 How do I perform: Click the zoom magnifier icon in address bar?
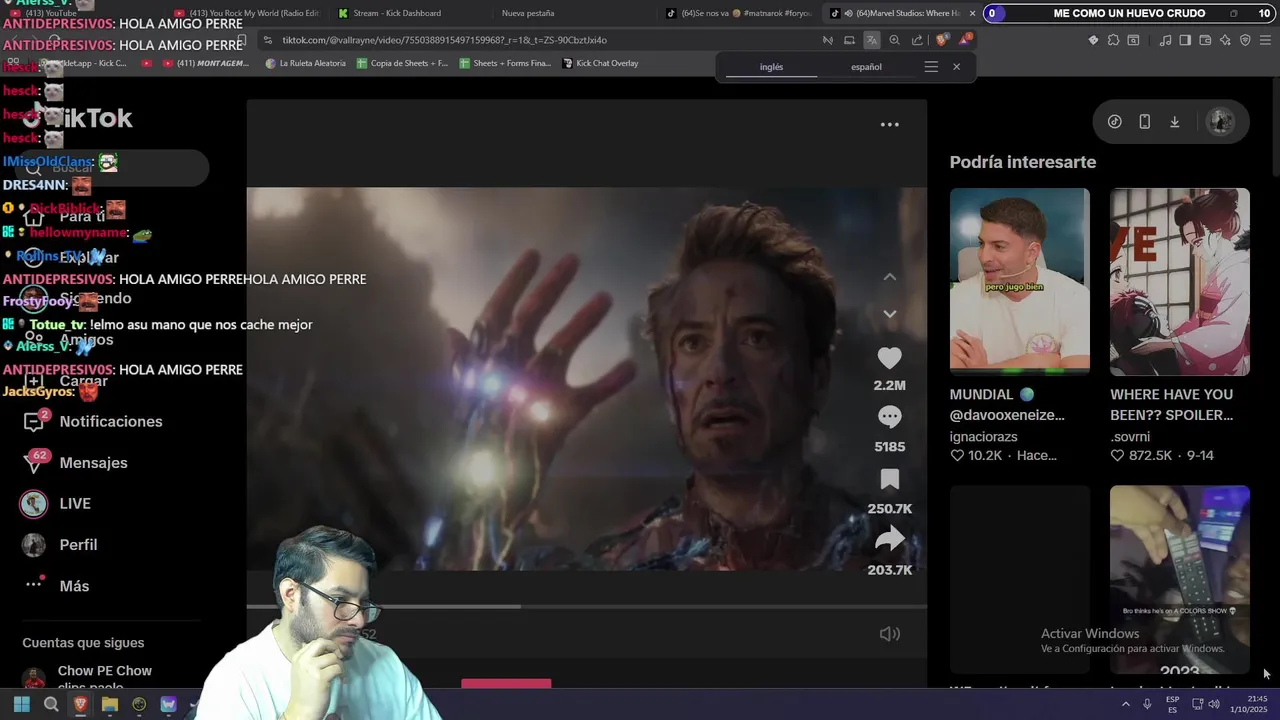894,40
